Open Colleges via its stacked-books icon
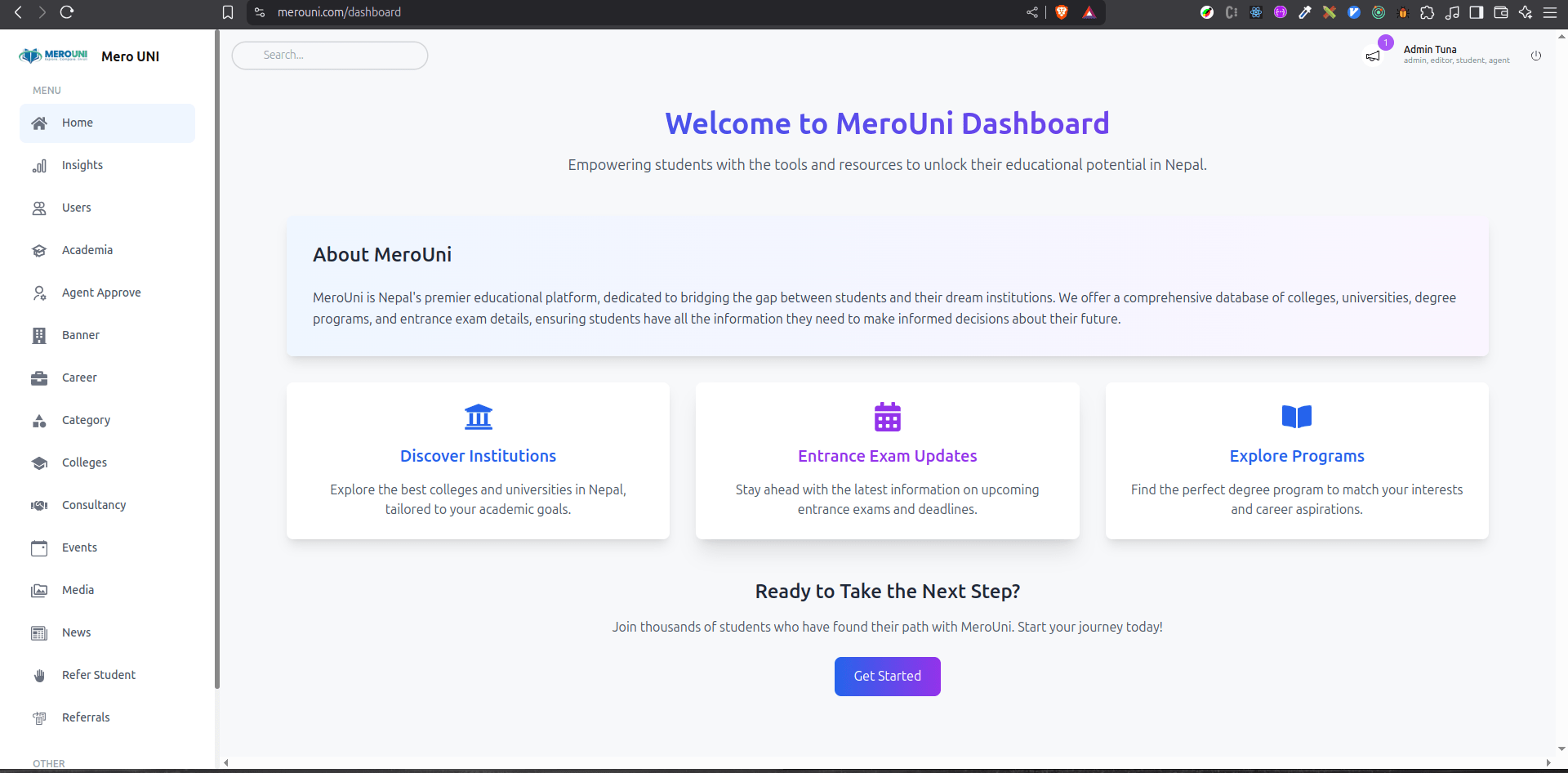 pos(38,462)
